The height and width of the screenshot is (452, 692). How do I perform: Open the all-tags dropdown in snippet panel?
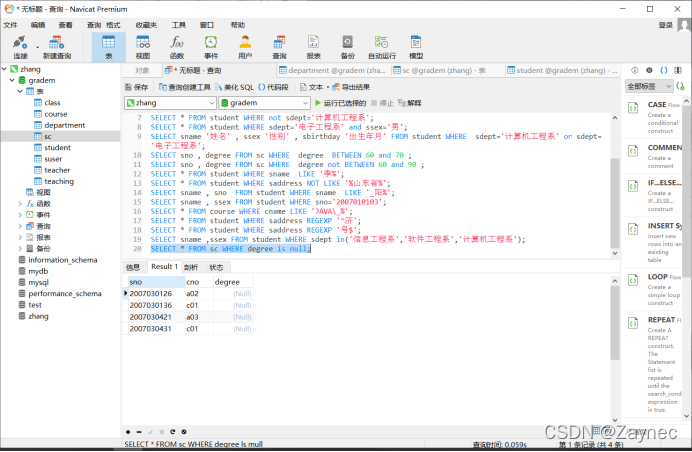[649, 86]
